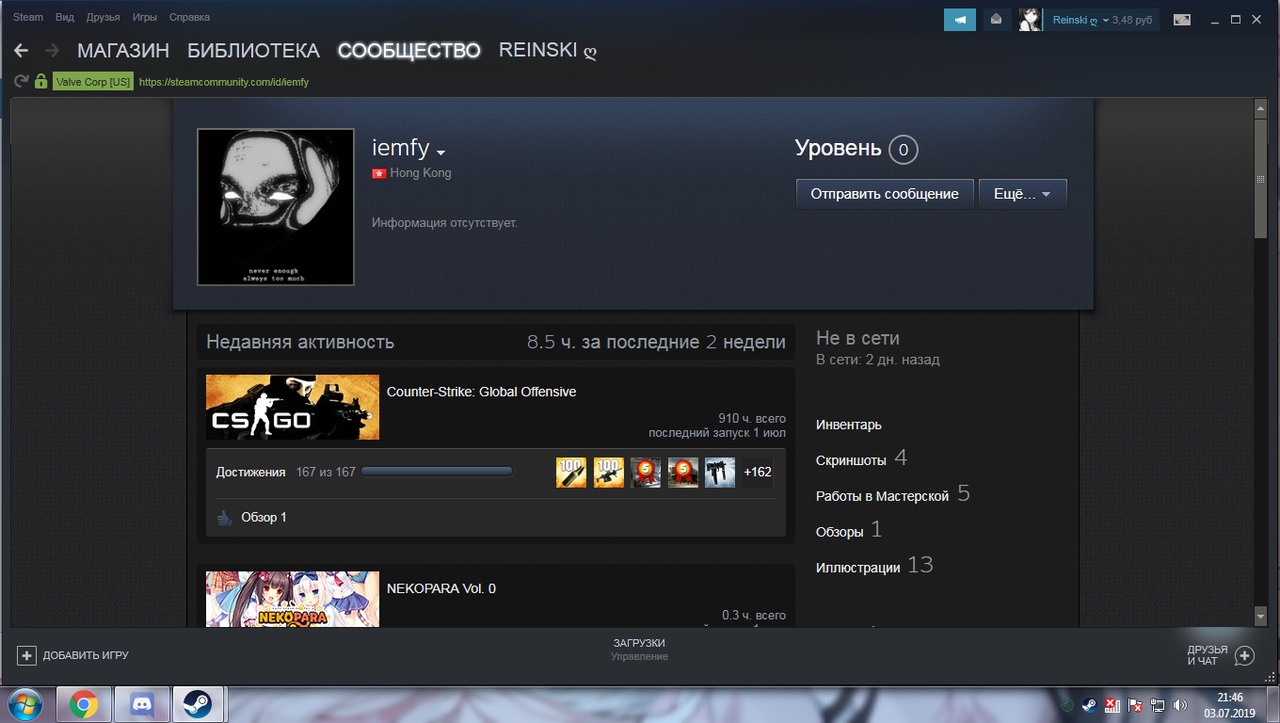
Task: Click the iemfy profile avatar image
Action: tap(276, 207)
